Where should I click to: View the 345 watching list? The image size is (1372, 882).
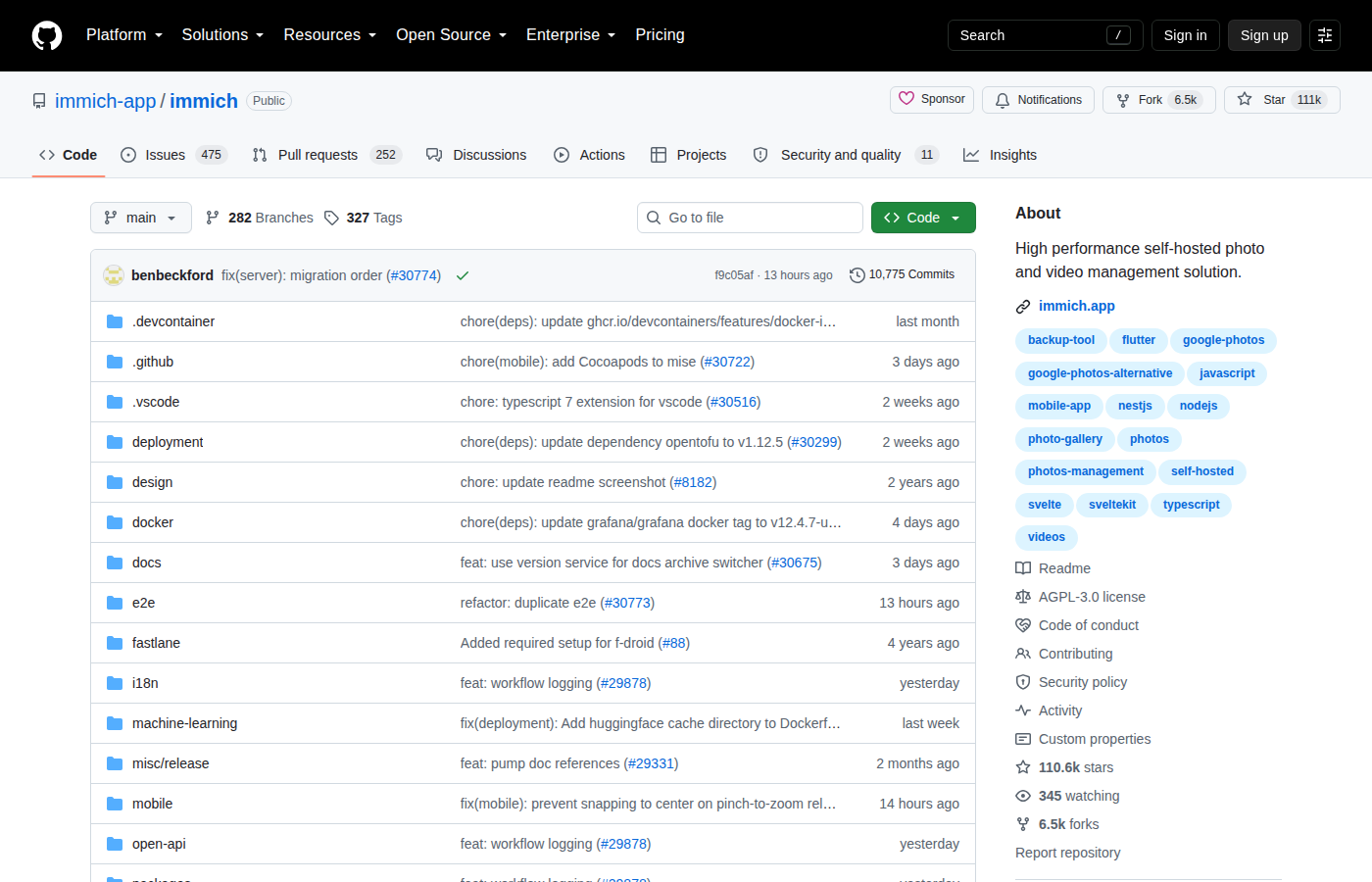pos(1067,796)
